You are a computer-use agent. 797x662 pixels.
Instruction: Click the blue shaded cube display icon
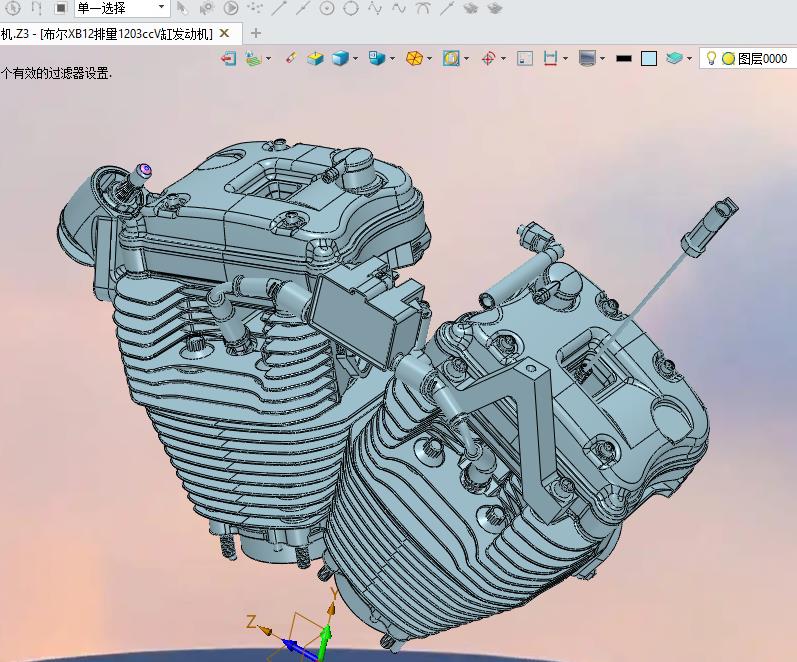point(340,58)
